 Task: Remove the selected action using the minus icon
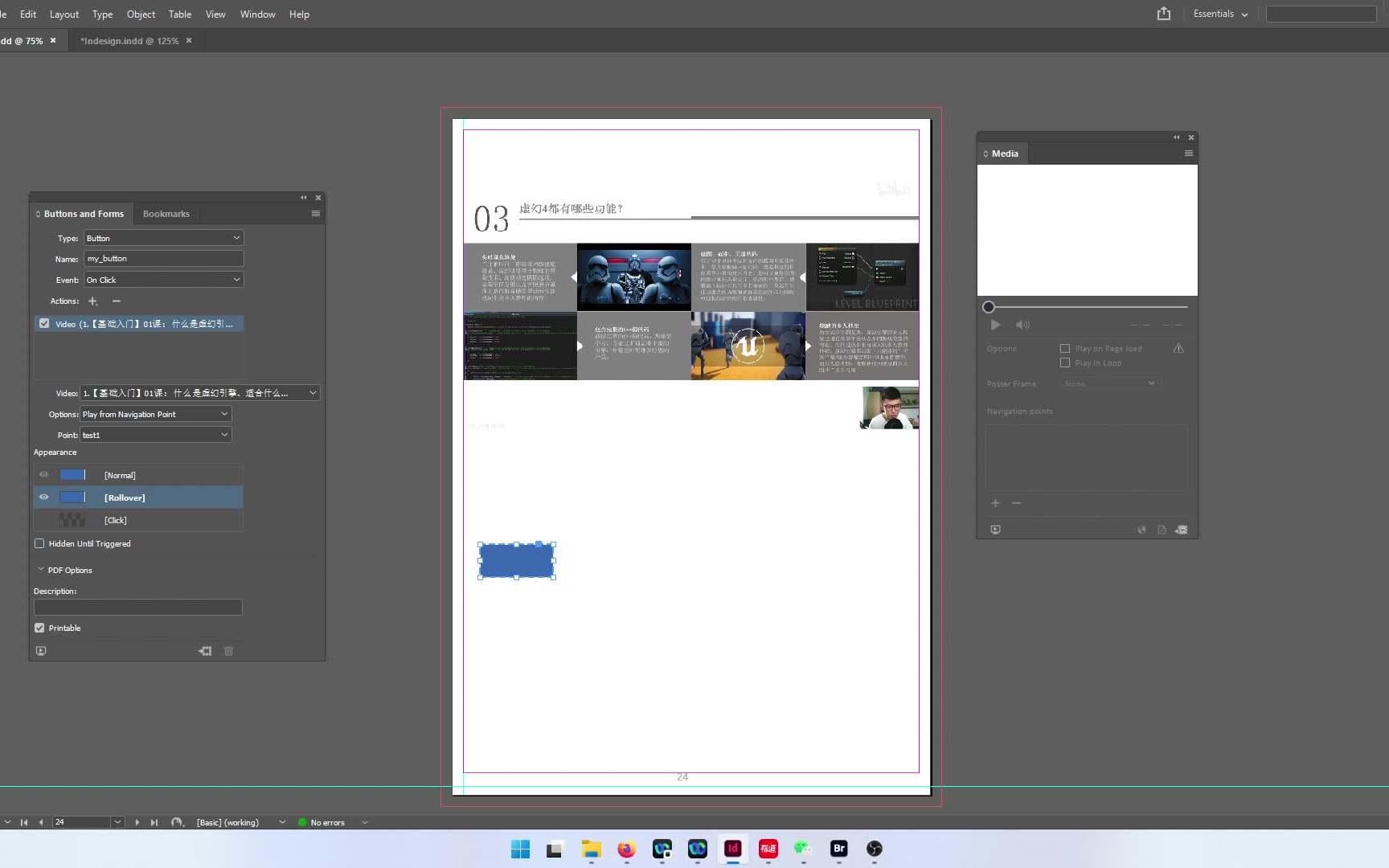(x=116, y=301)
